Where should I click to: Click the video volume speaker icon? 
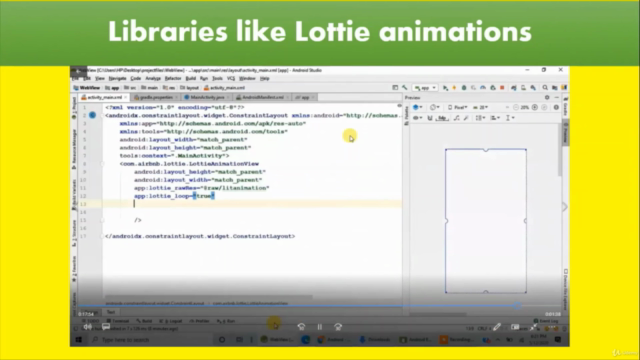88,327
